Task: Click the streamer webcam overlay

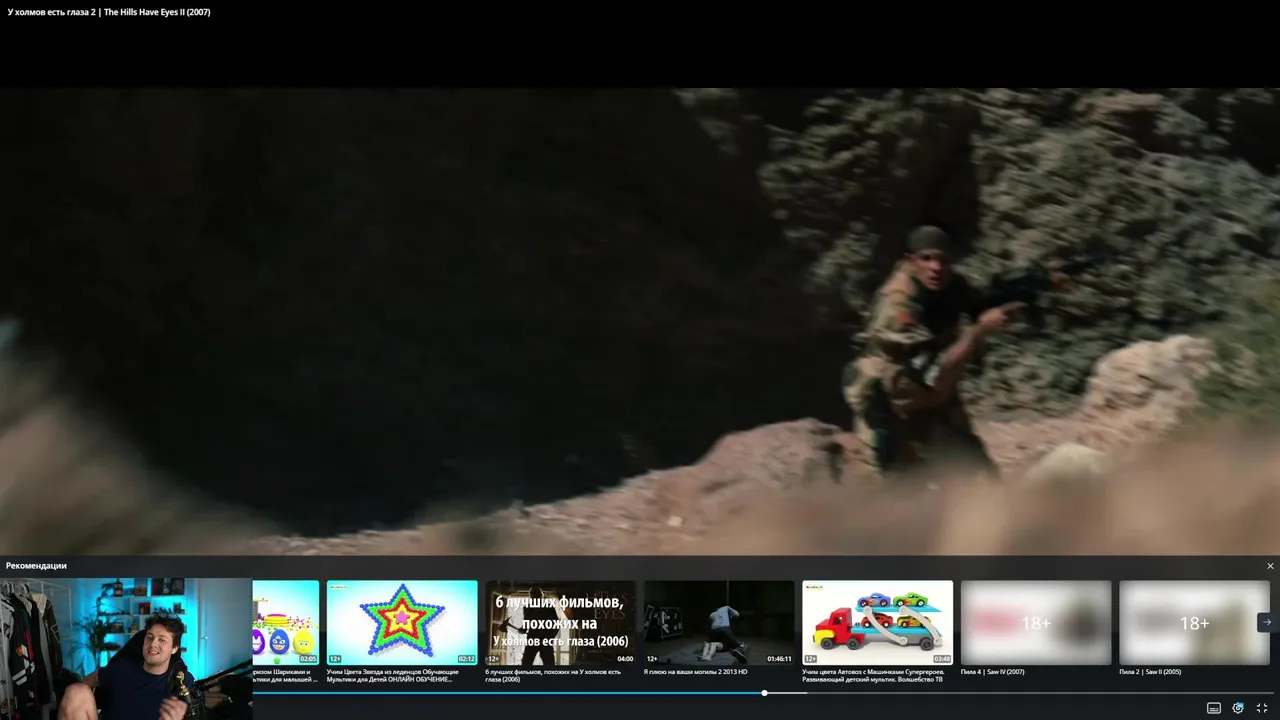Action: (x=126, y=649)
